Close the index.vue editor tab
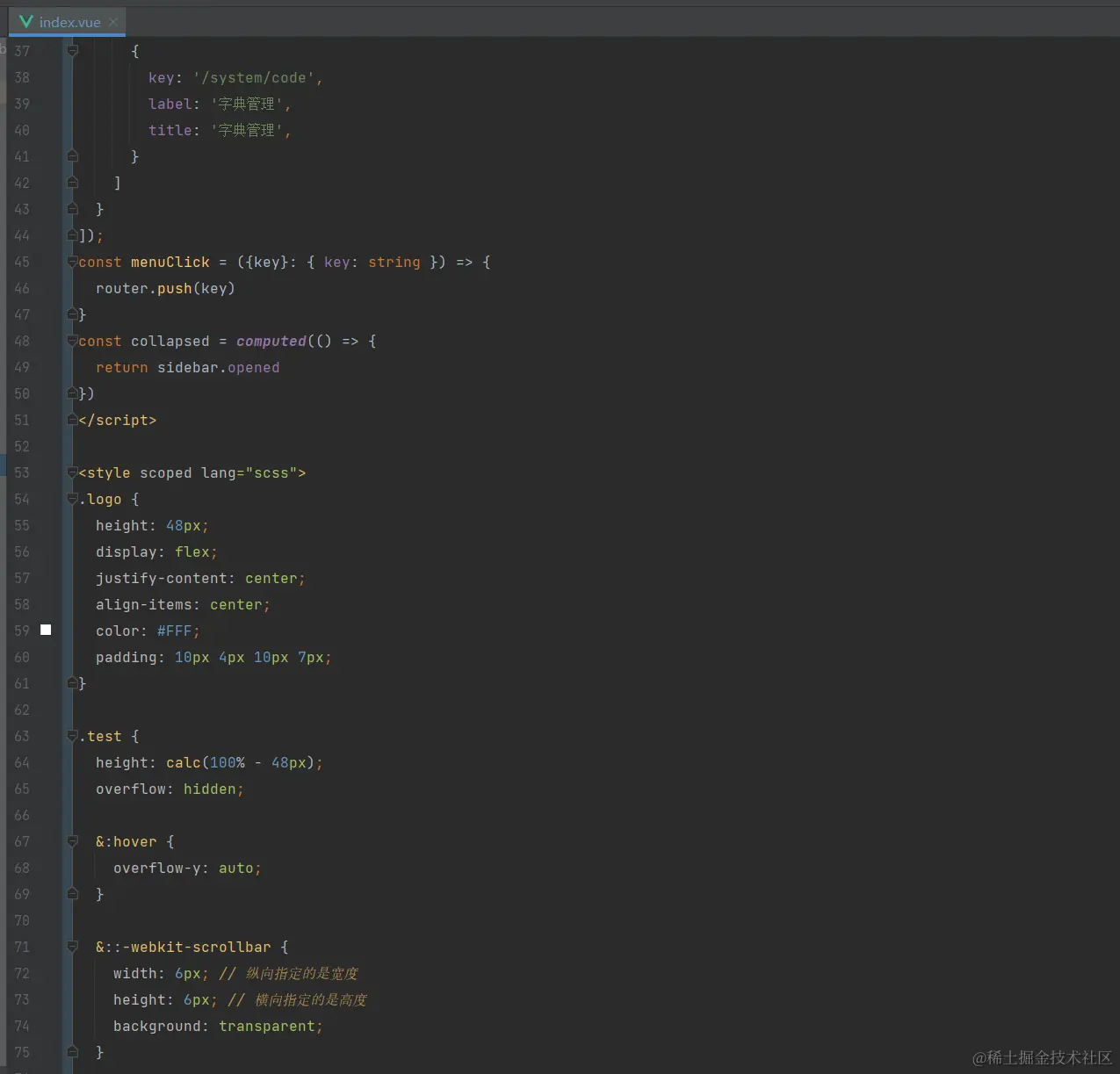The height and width of the screenshot is (1074, 1120). pos(113,22)
